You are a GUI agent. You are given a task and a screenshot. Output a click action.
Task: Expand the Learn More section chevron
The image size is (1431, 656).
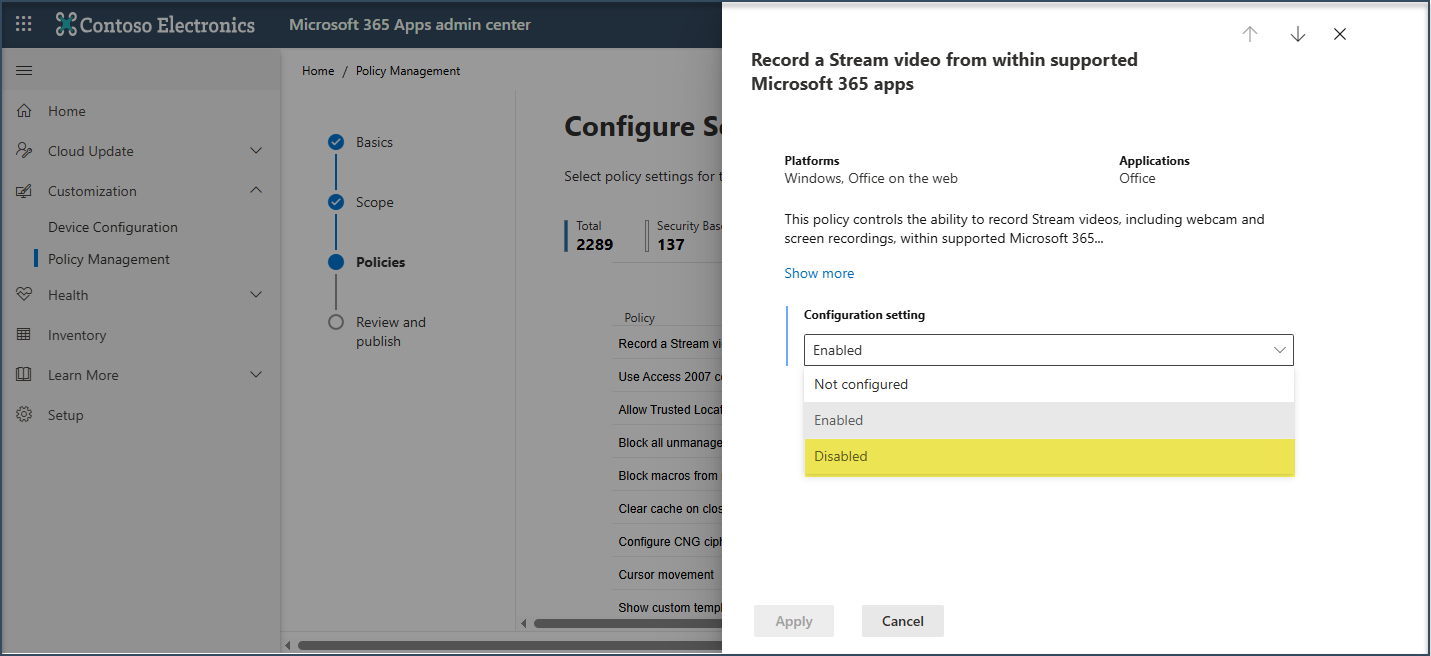pyautogui.click(x=256, y=375)
